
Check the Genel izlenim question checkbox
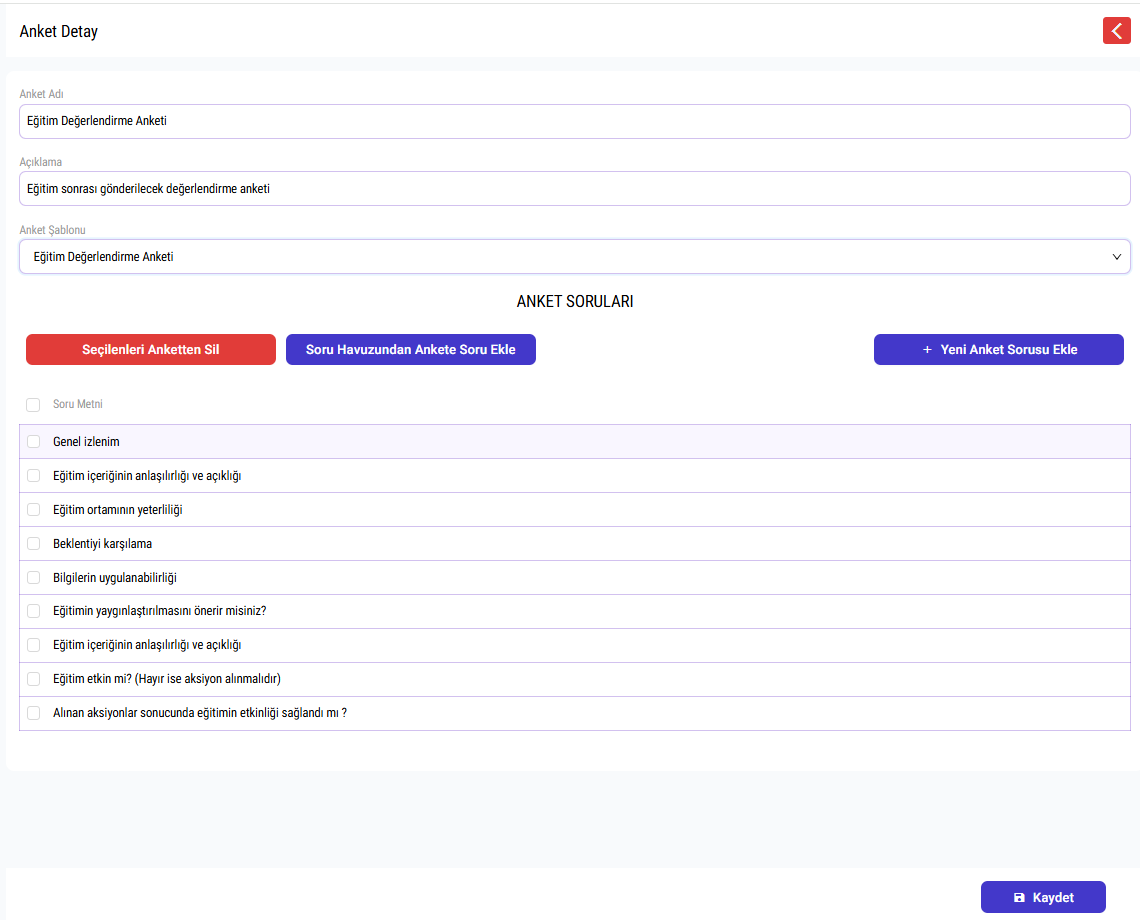(33, 441)
